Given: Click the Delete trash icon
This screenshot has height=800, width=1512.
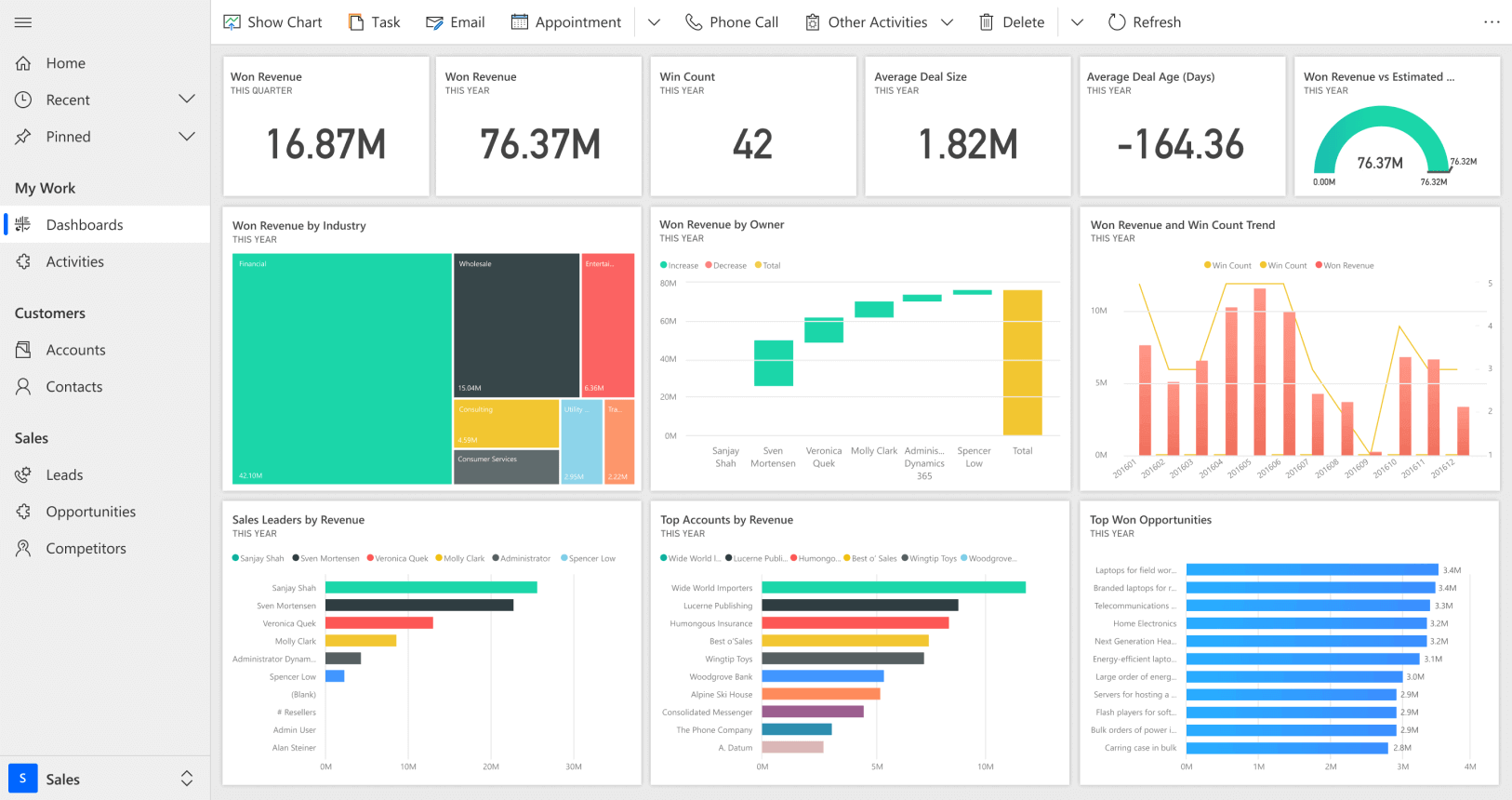Looking at the screenshot, I should 987,22.
